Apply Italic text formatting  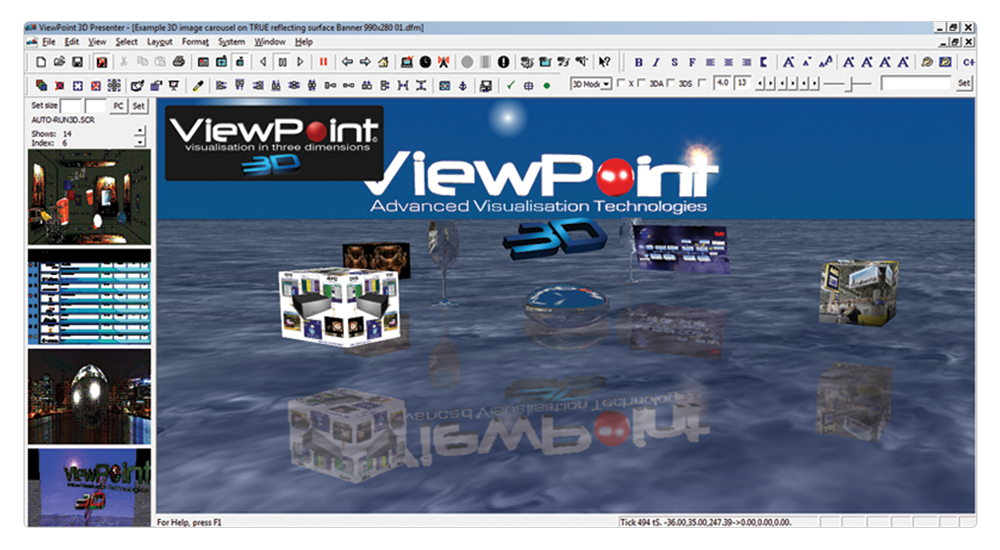(x=656, y=62)
